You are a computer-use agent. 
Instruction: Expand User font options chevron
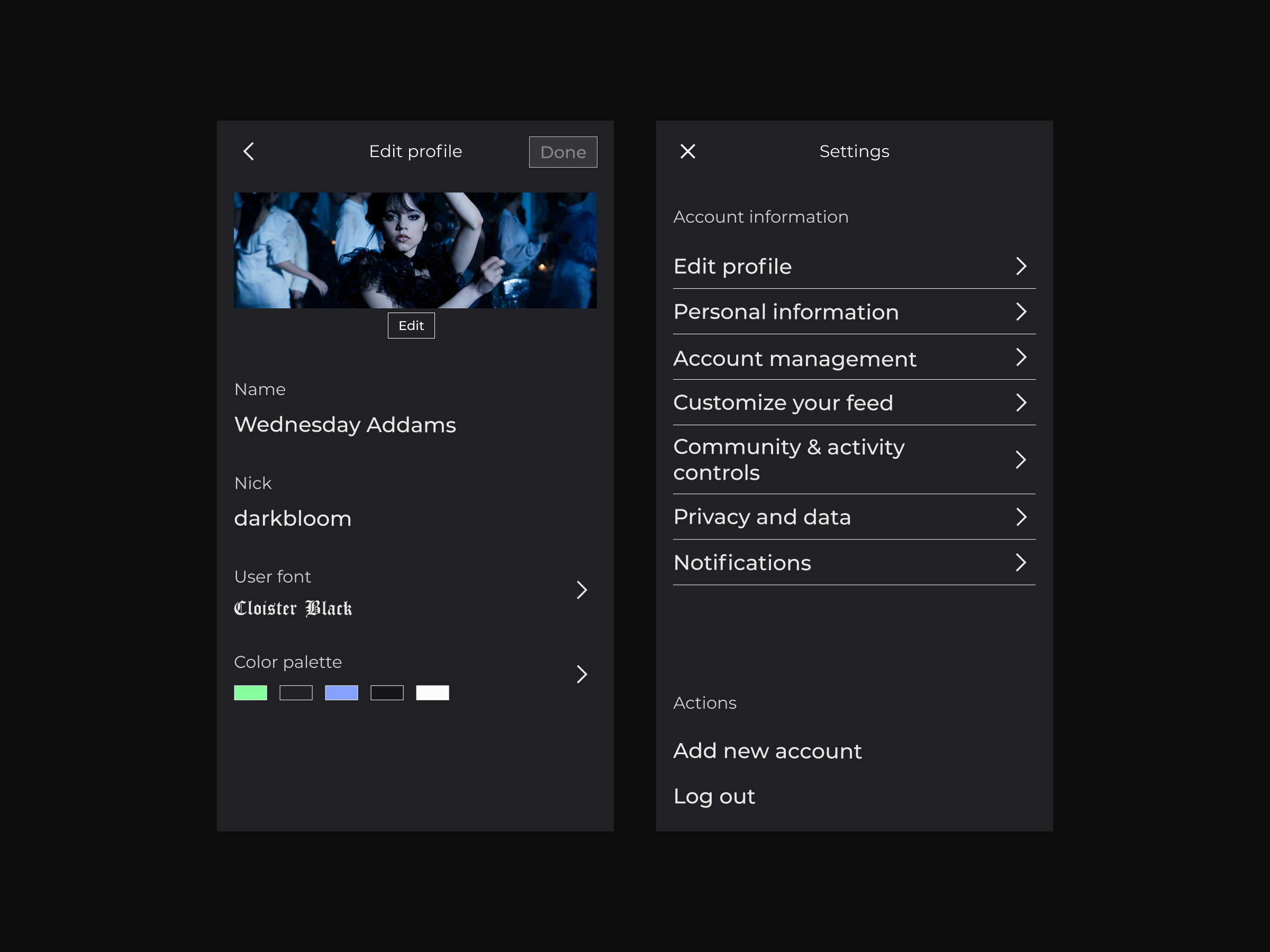[x=581, y=590]
